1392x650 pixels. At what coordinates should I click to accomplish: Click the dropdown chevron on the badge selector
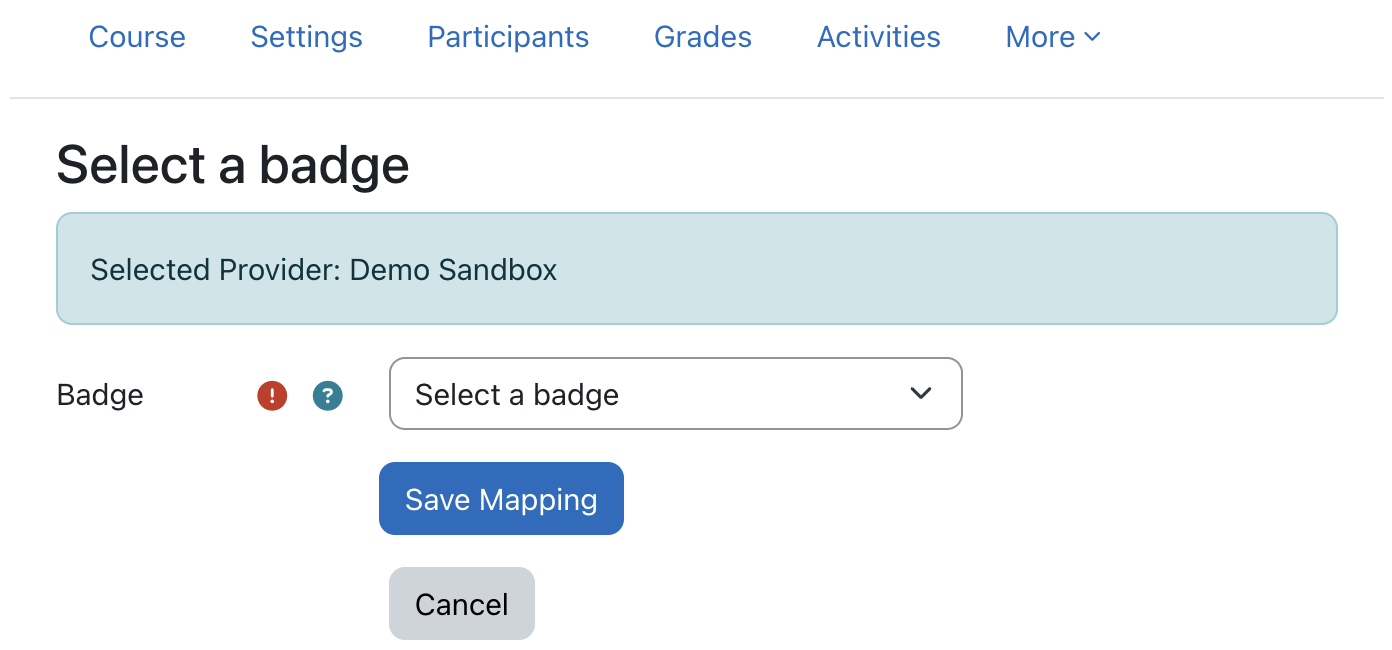click(921, 393)
